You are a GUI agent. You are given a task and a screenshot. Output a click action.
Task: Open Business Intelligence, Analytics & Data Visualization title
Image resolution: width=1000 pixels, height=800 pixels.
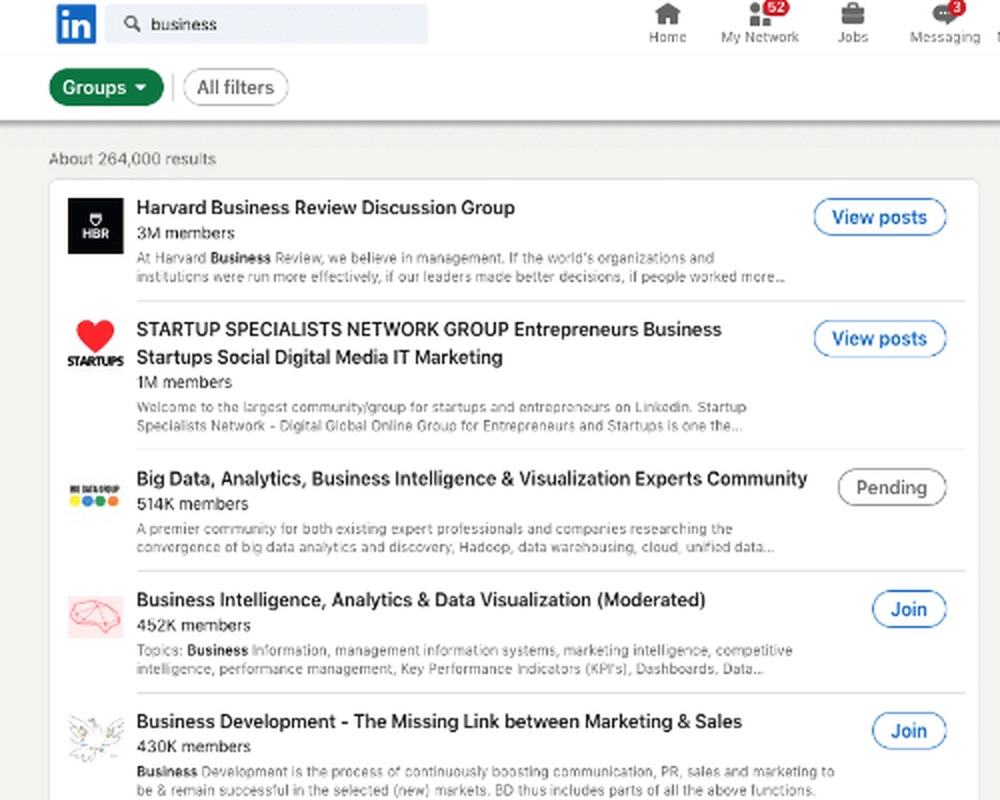pos(421,600)
